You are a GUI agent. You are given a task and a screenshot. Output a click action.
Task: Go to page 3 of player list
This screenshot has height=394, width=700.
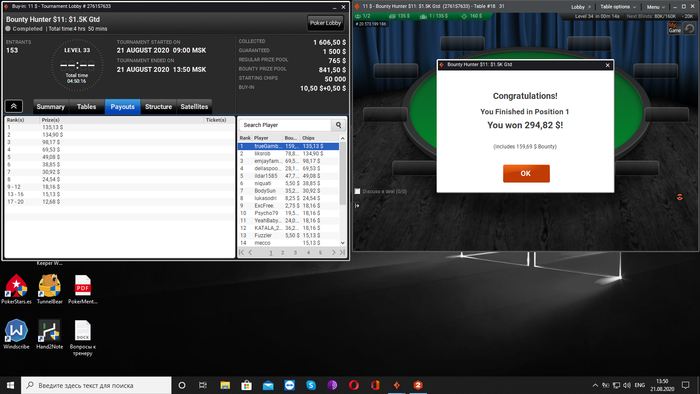pos(295,253)
